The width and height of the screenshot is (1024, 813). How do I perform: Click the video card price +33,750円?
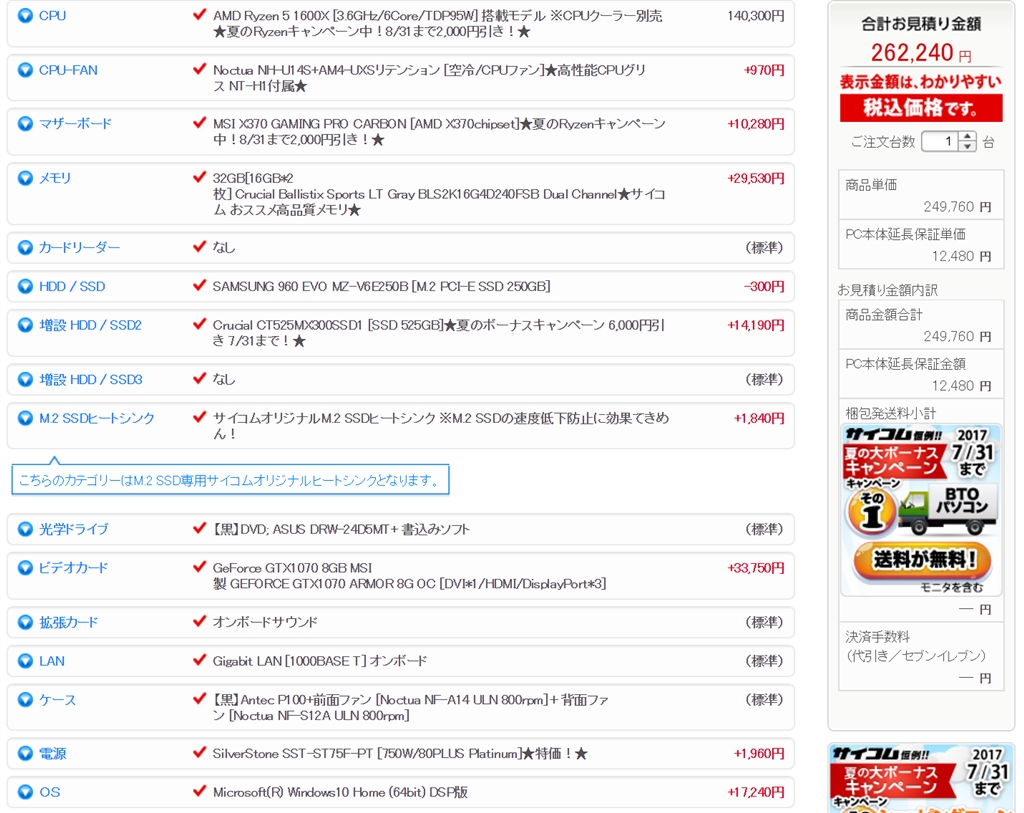[756, 567]
